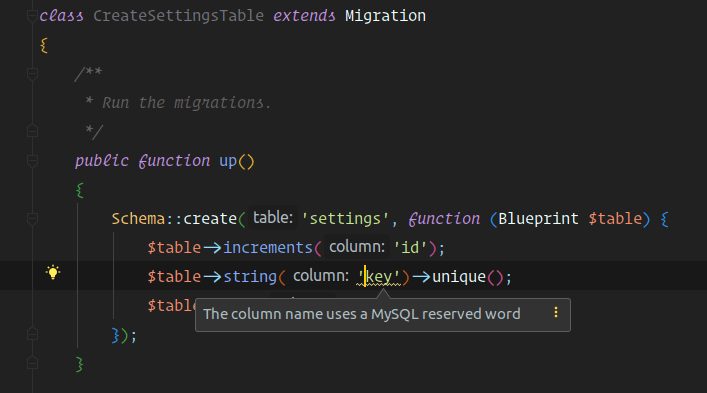Click the MySQL reserved word warning text
Image resolution: width=707 pixels, height=393 pixels.
362,314
